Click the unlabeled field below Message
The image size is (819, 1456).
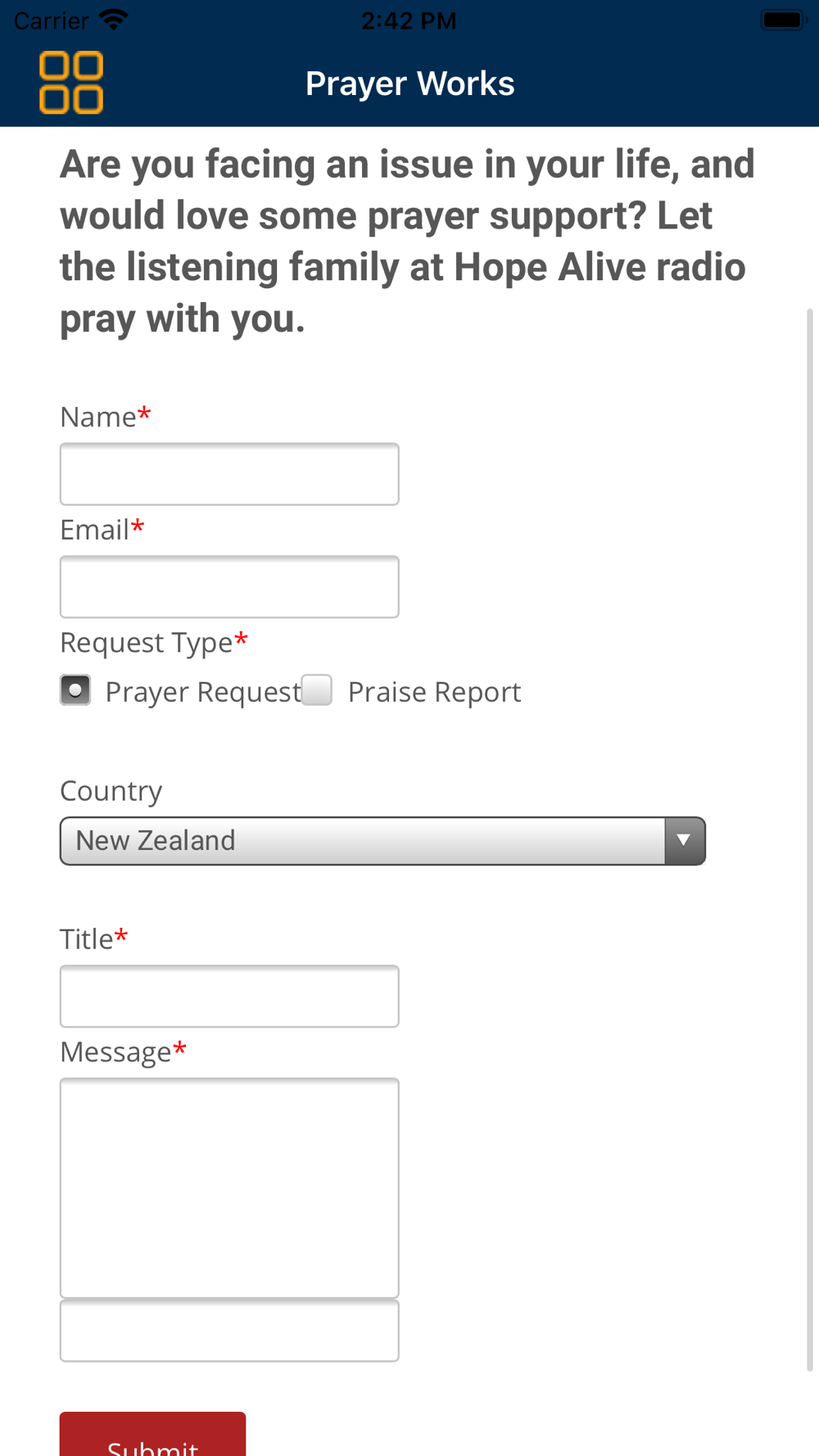[x=229, y=1331]
